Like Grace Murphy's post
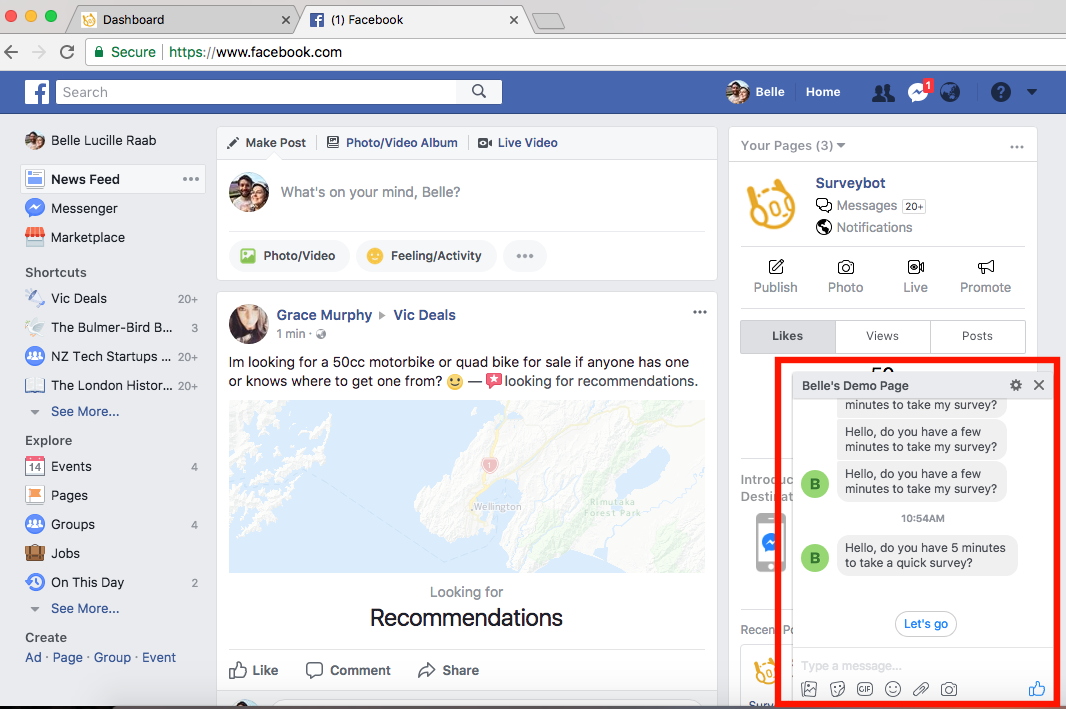The width and height of the screenshot is (1066, 709). 254,670
